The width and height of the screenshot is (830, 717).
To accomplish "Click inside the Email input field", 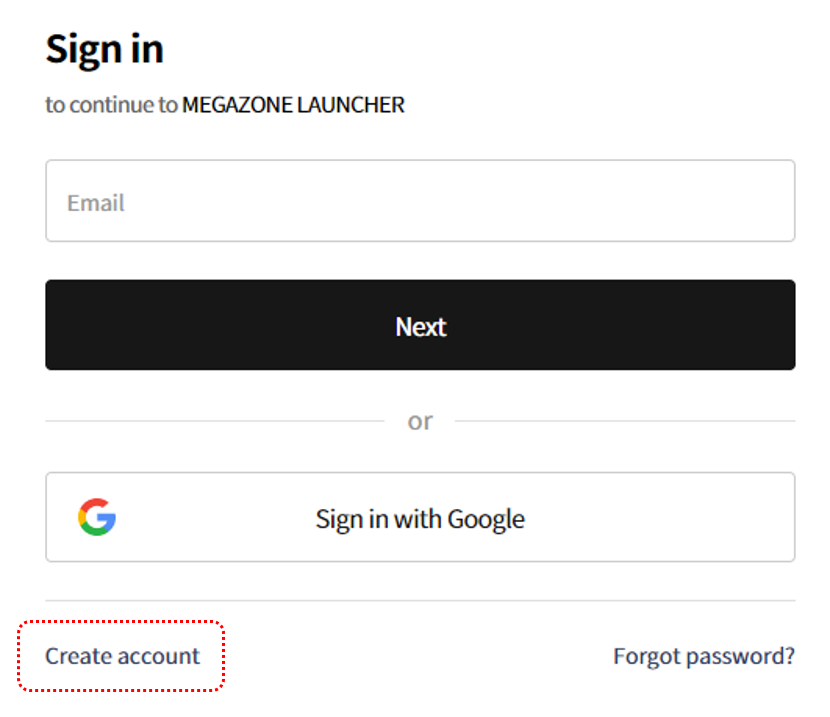I will (420, 201).
